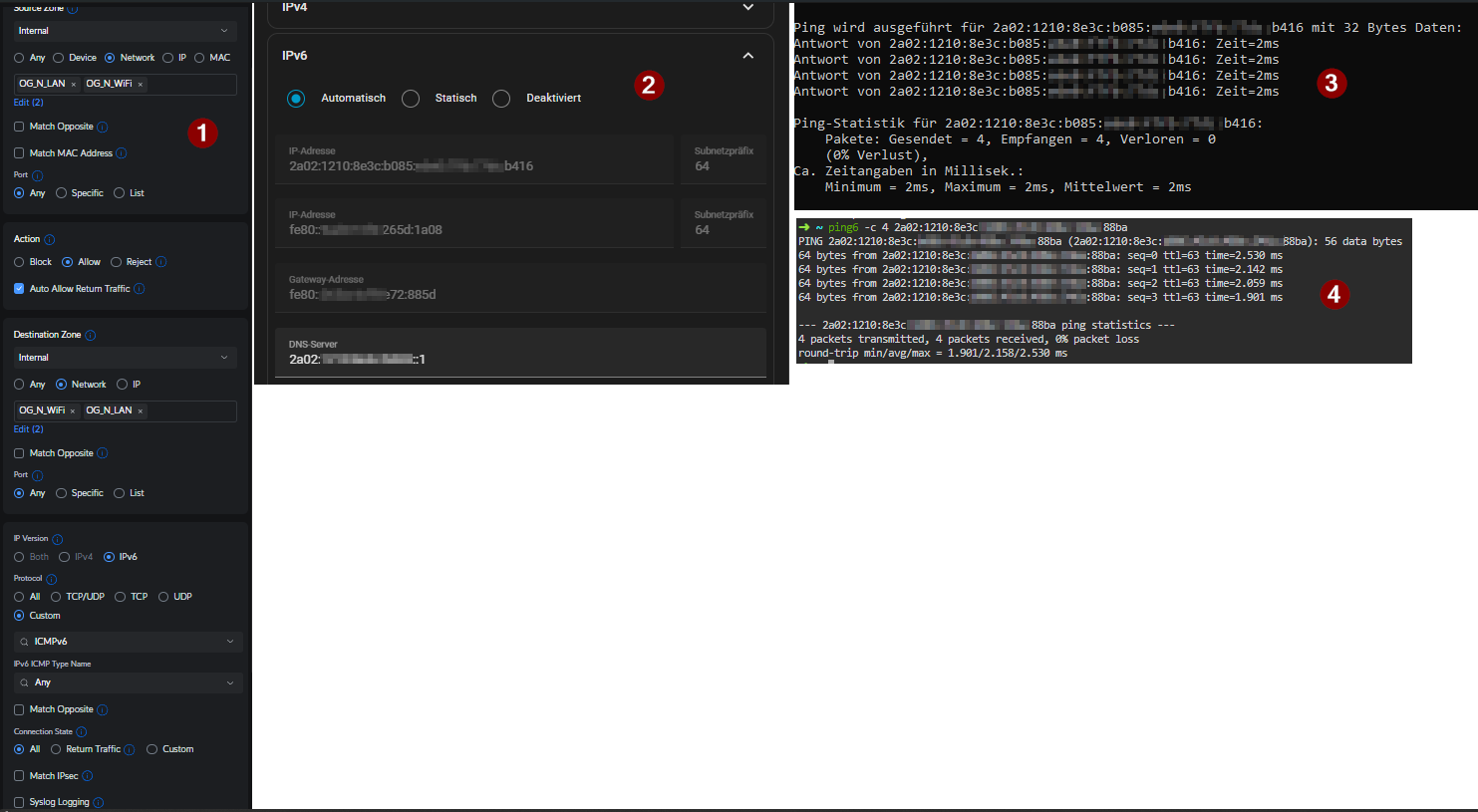Click the destination network tags field
The height and width of the screenshot is (812, 1478).
tap(126, 411)
